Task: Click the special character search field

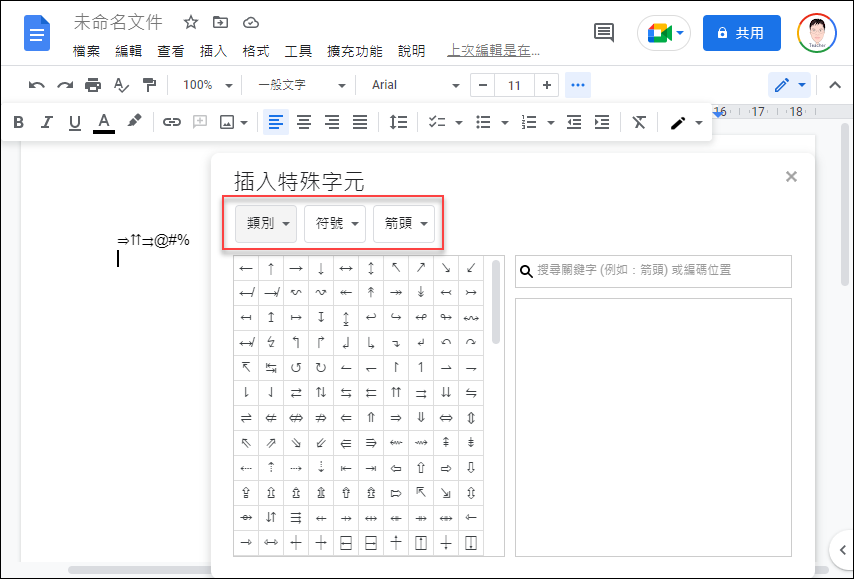Action: click(653, 271)
